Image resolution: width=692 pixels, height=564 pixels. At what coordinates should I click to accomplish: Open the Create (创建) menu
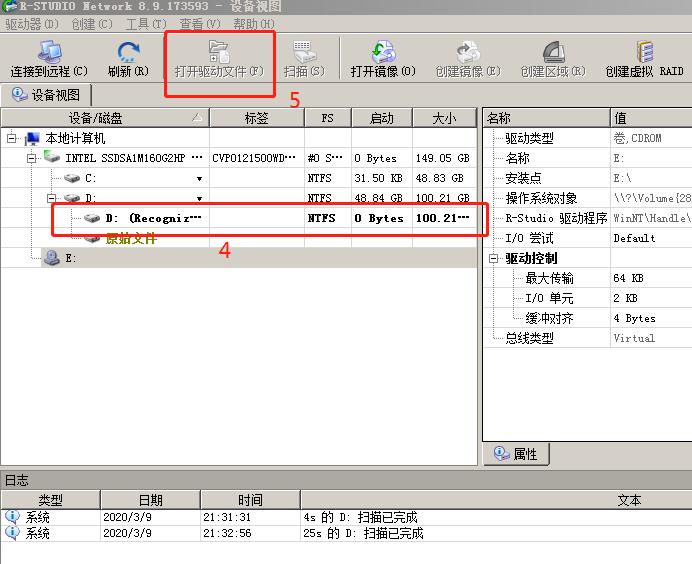click(x=92, y=24)
